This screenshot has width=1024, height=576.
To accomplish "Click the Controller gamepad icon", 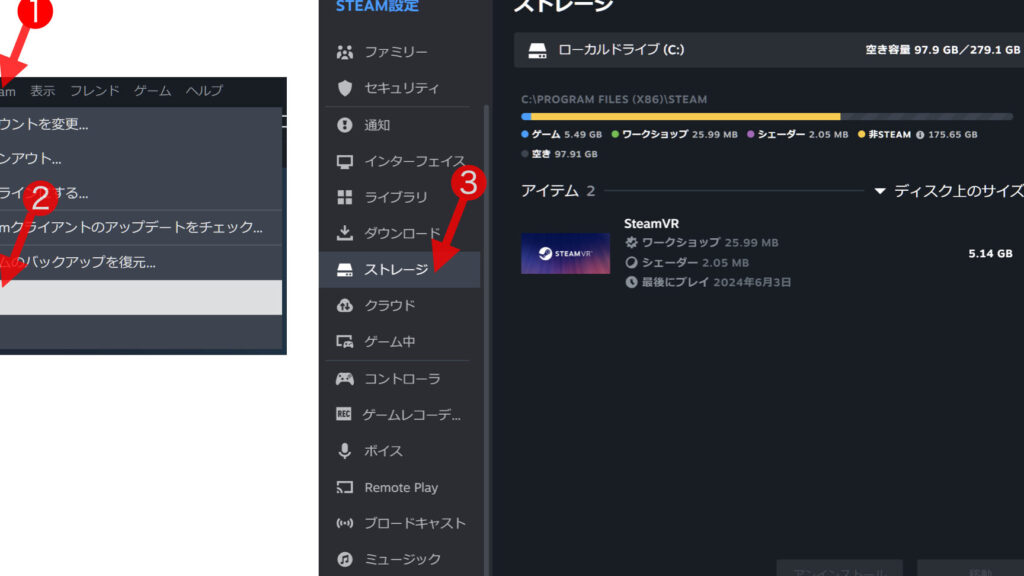I will [345, 379].
